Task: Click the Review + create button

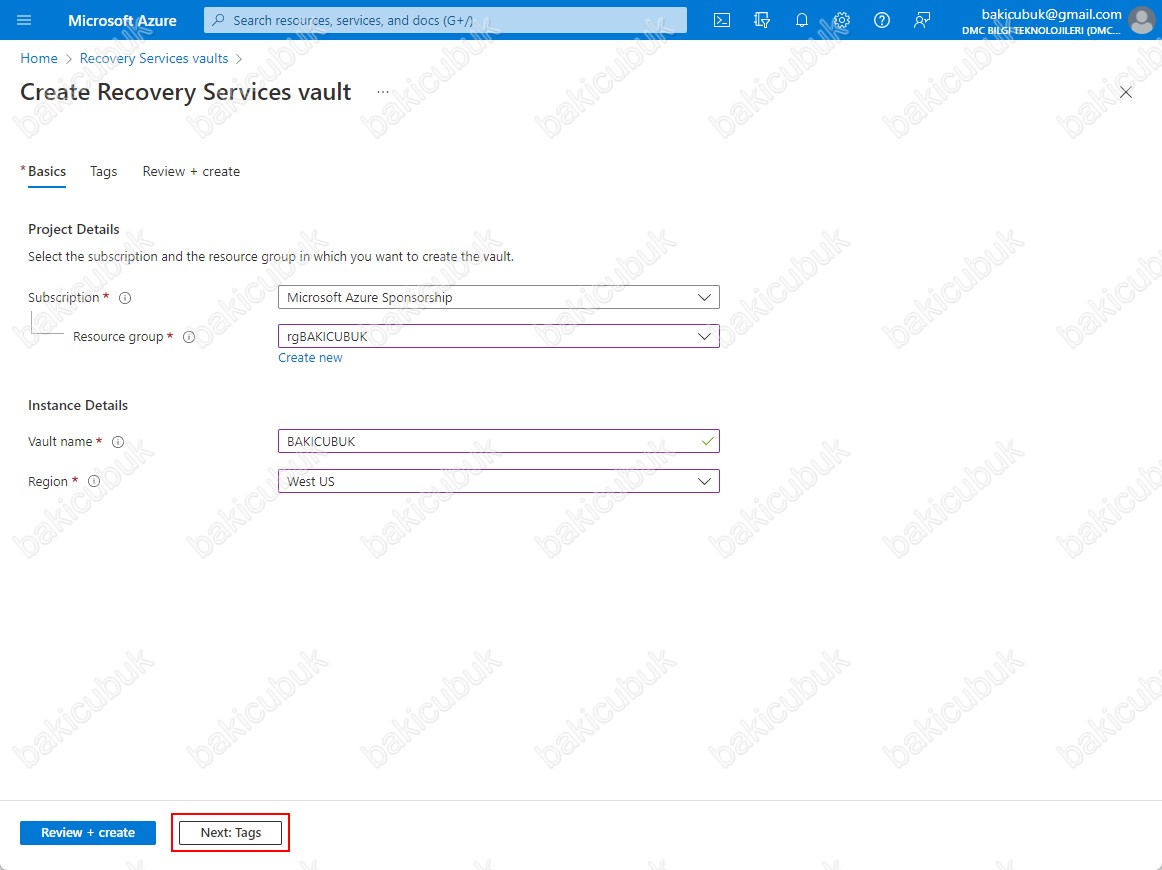Action: point(88,833)
